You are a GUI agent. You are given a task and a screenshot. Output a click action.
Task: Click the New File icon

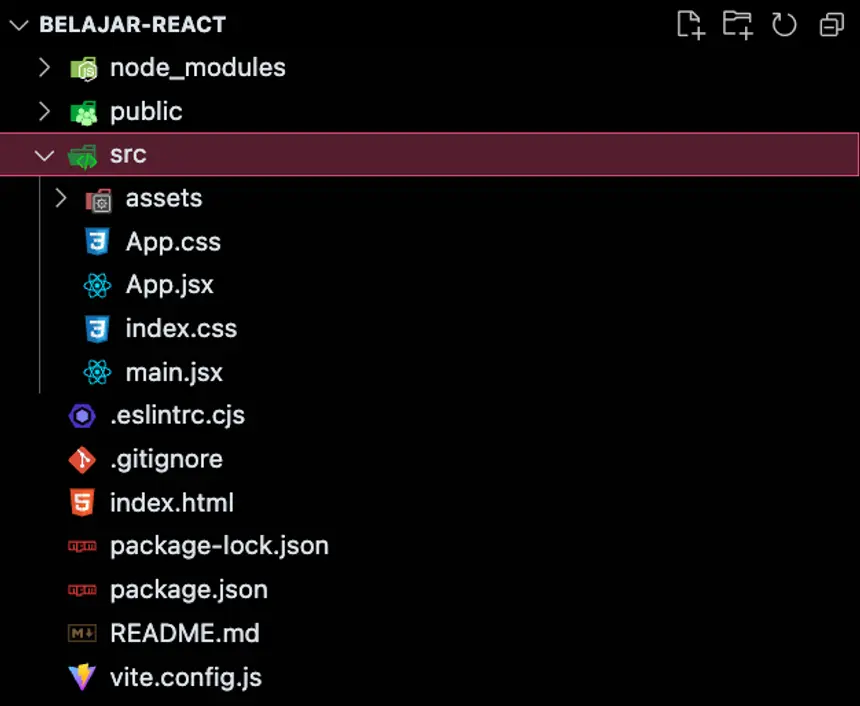[690, 25]
